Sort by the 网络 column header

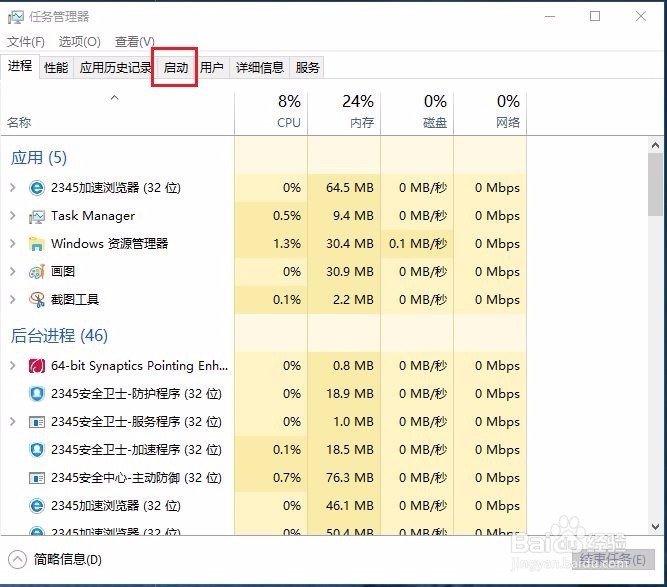[x=490, y=113]
